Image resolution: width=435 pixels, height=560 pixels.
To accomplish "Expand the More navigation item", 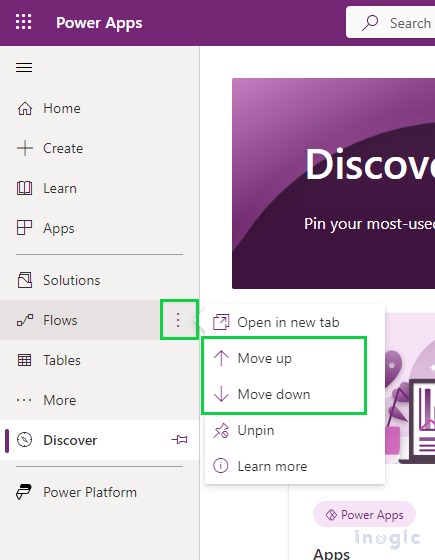I will [100, 400].
